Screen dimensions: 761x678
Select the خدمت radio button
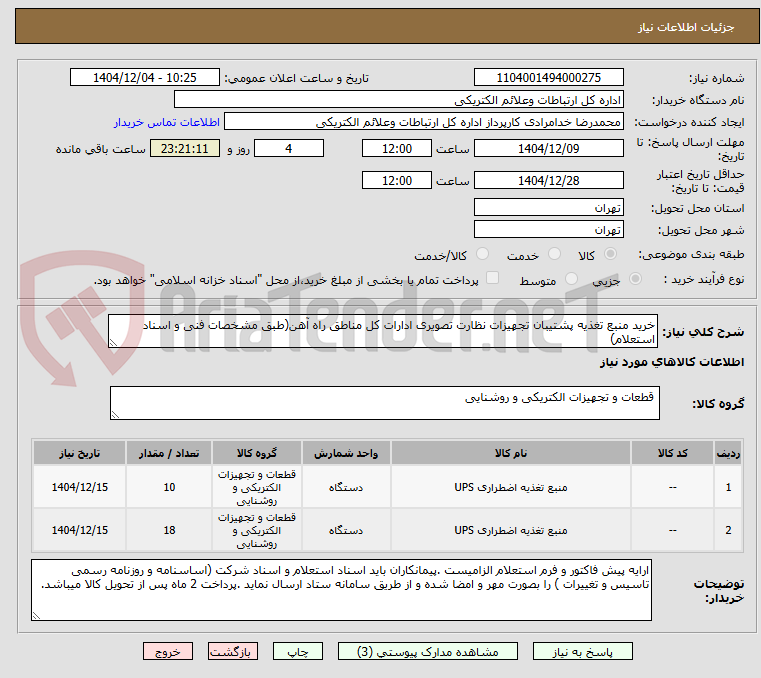pyautogui.click(x=554, y=254)
